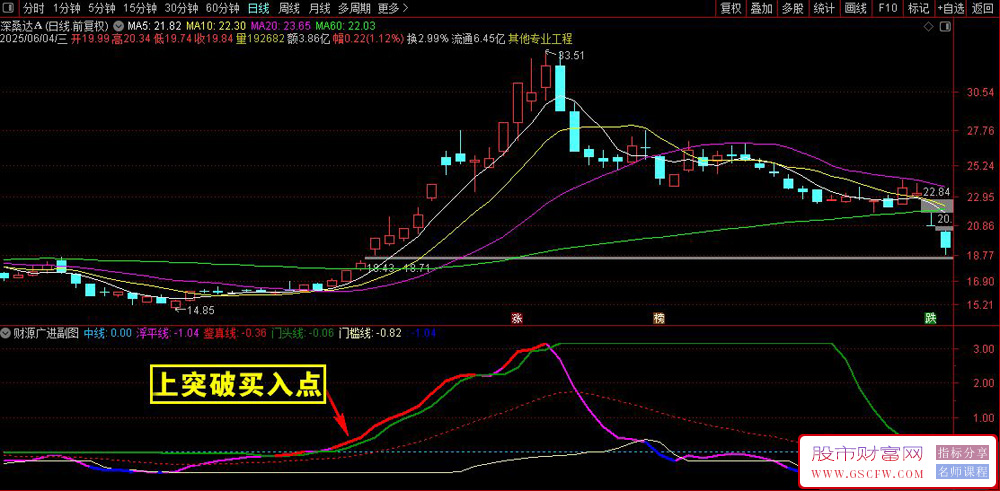Toggle the right side panel icon
The width and height of the screenshot is (1000, 491).
point(945,27)
